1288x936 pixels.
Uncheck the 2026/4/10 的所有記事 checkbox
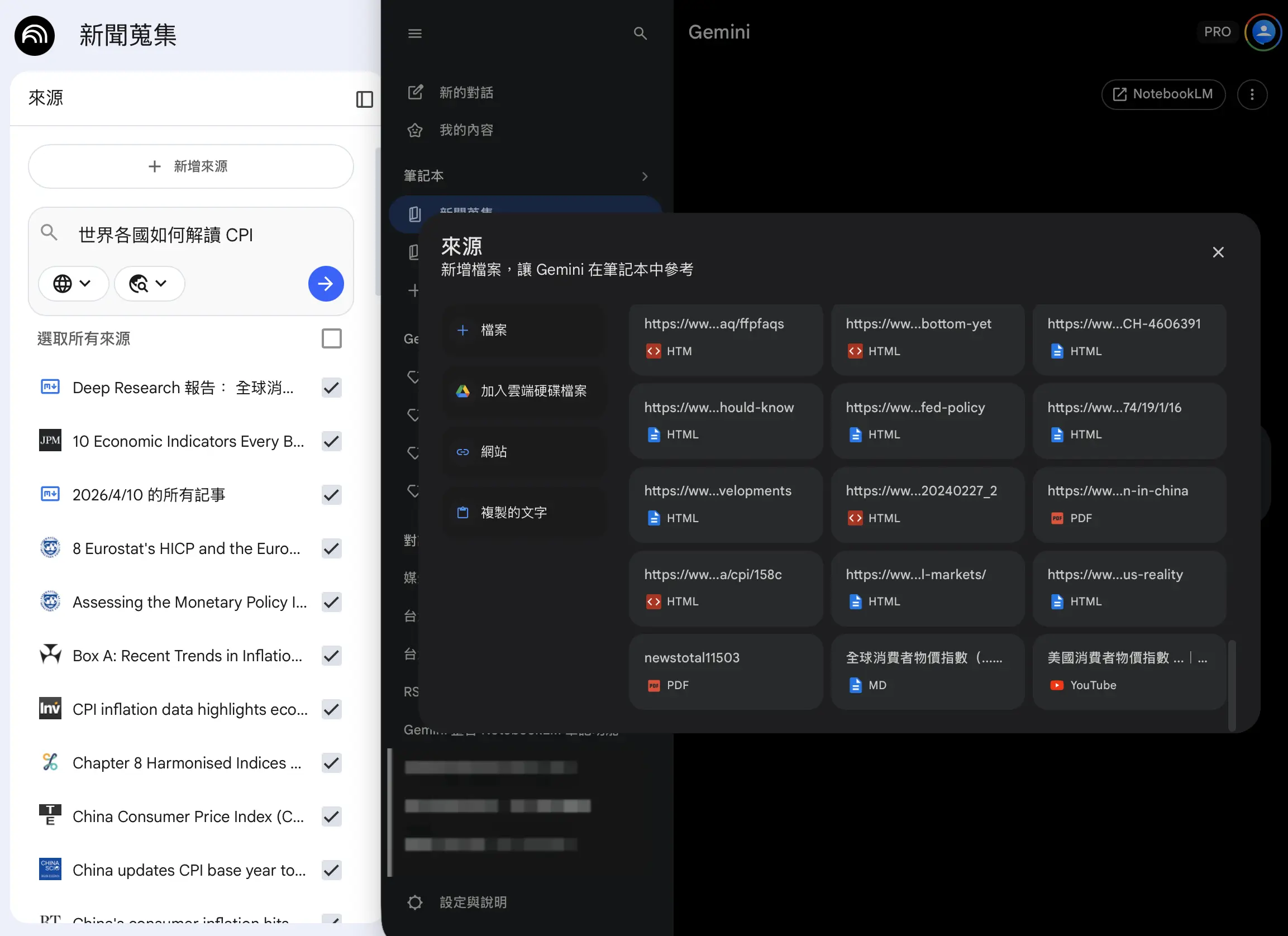[x=332, y=495]
